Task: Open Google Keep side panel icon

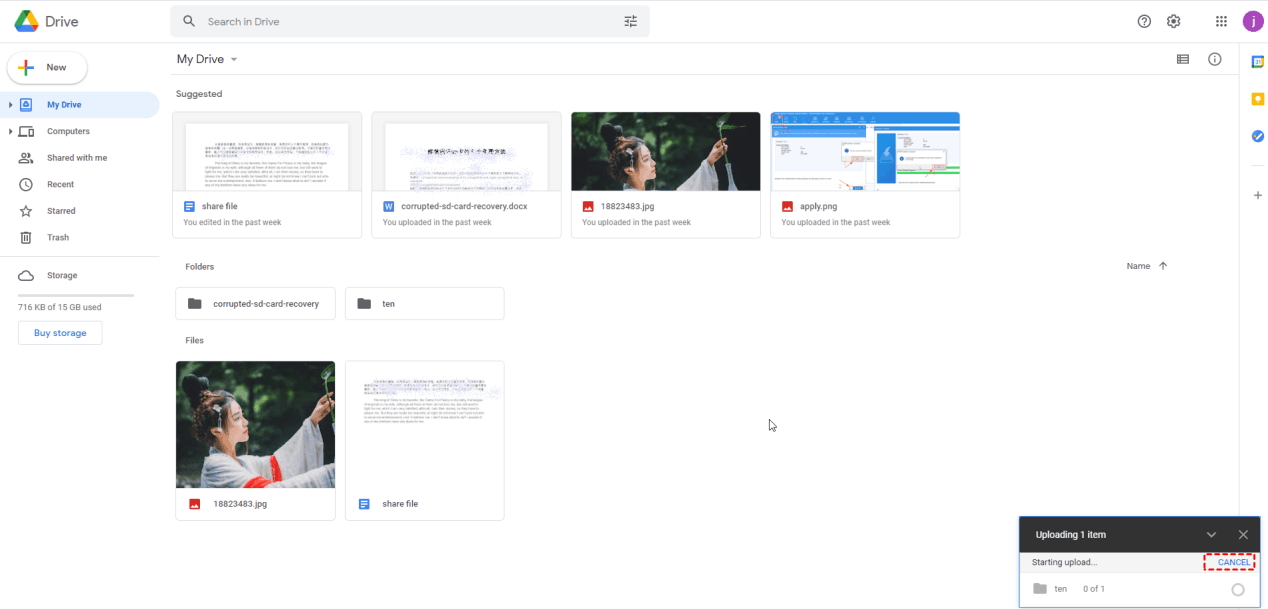Action: pyautogui.click(x=1258, y=99)
